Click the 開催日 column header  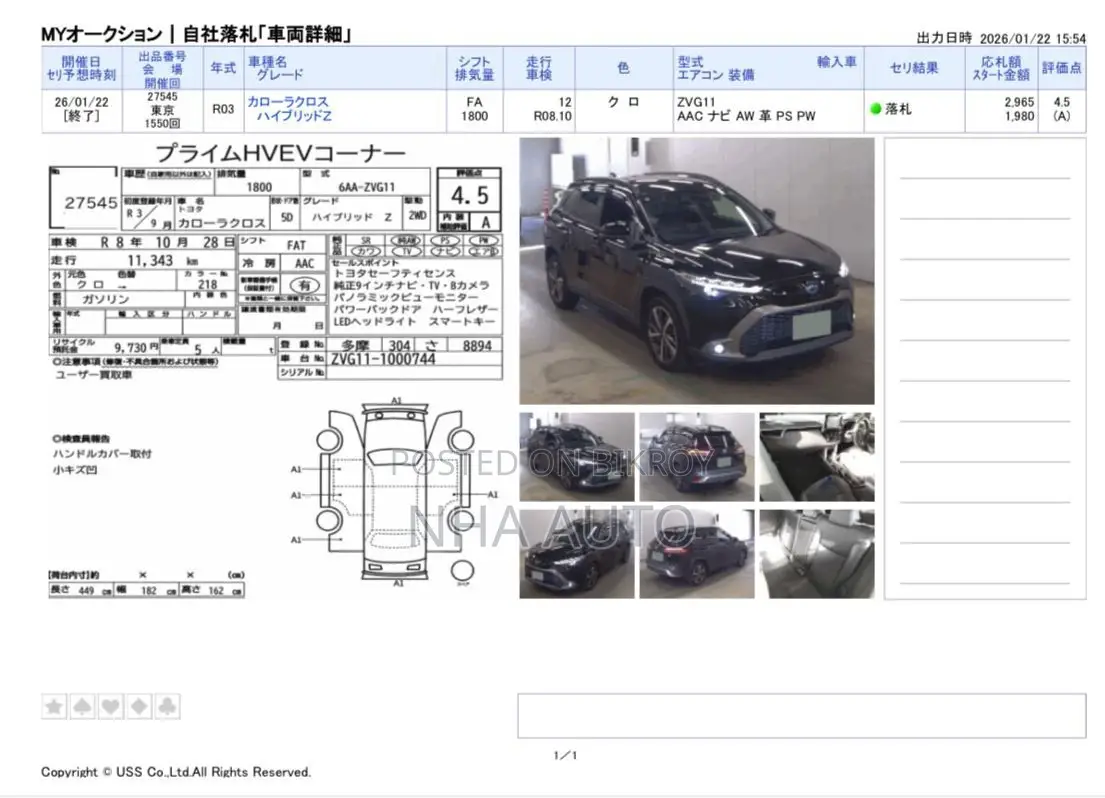(82, 68)
